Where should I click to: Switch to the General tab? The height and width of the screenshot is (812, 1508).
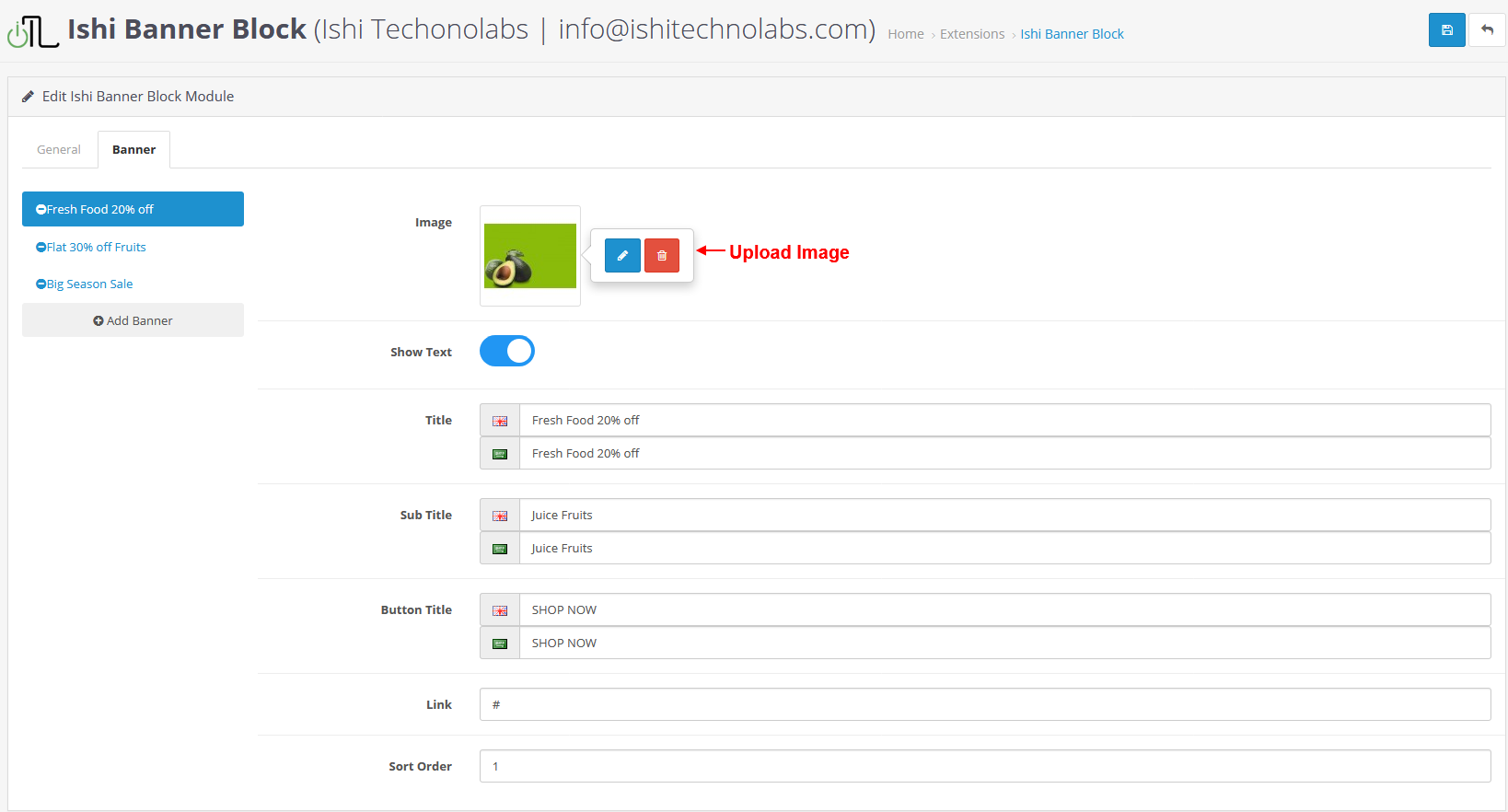pyautogui.click(x=59, y=149)
